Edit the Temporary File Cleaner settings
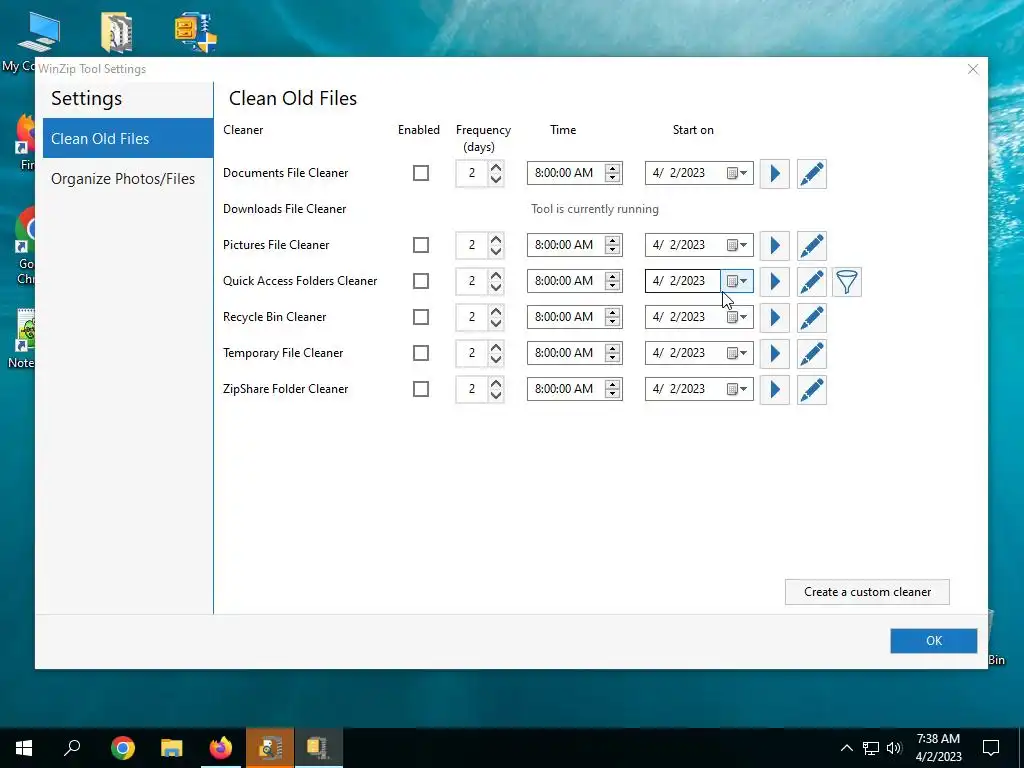Viewport: 1024px width, 768px height. point(812,353)
